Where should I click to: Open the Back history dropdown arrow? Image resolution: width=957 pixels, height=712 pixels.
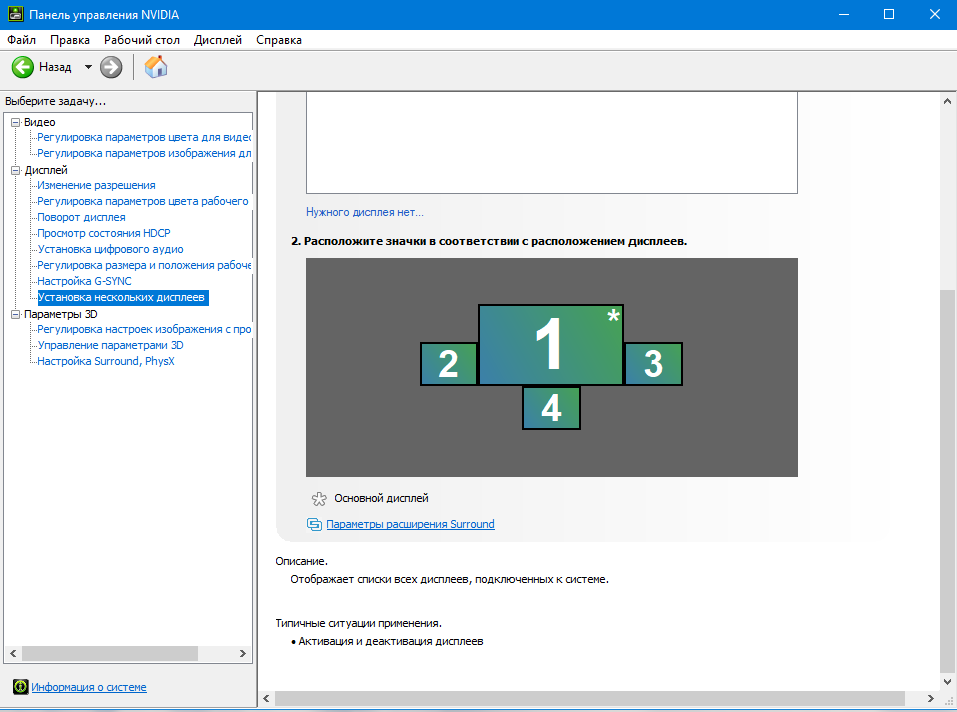pyautogui.click(x=88, y=67)
